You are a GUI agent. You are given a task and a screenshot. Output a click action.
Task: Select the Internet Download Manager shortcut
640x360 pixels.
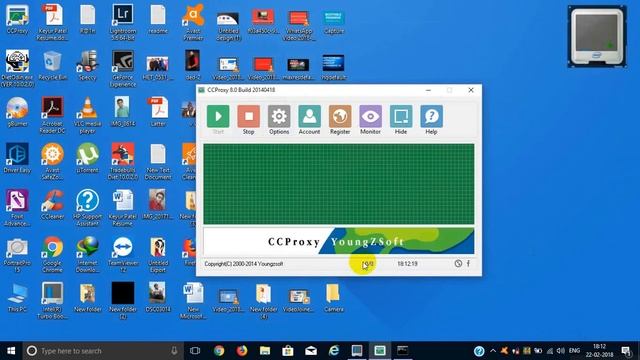pyautogui.click(x=87, y=255)
